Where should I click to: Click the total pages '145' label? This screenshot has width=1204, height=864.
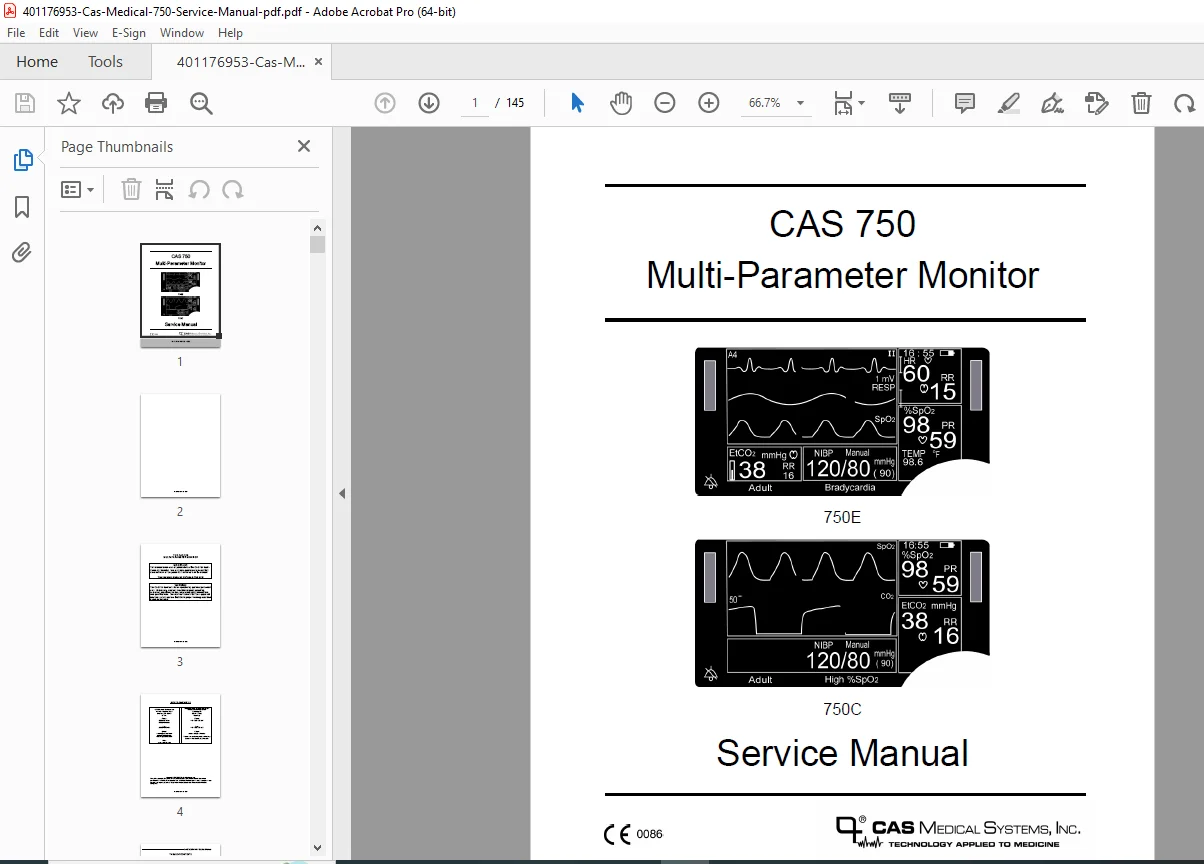[x=515, y=103]
